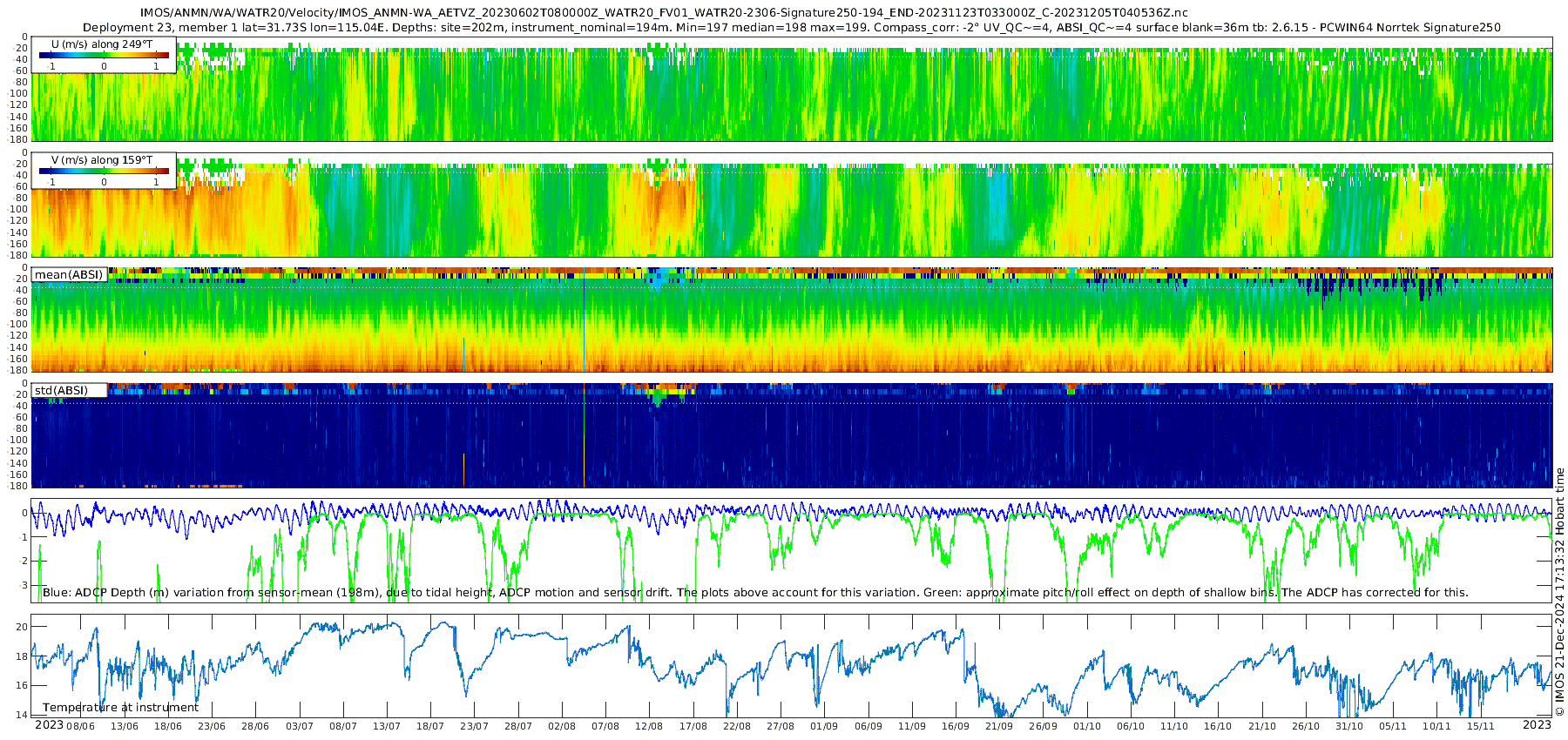Click the left-hand 2023 year label
The width and height of the screenshot is (1568, 740).
(x=49, y=725)
